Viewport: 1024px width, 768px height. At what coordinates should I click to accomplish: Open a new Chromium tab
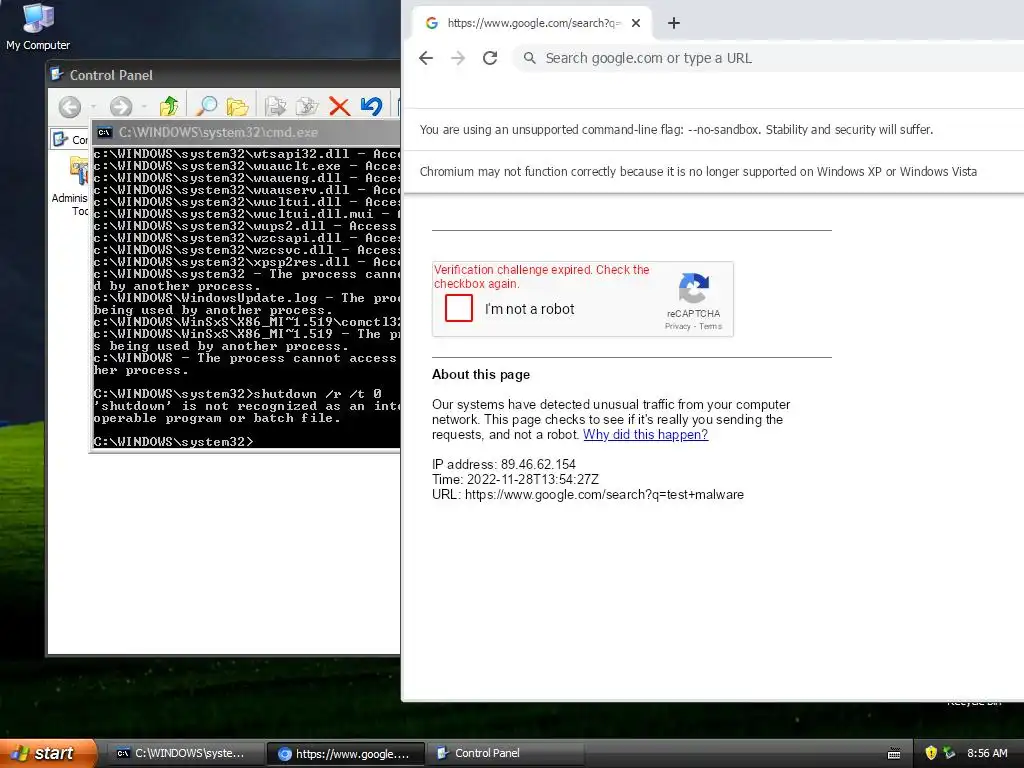coord(674,24)
